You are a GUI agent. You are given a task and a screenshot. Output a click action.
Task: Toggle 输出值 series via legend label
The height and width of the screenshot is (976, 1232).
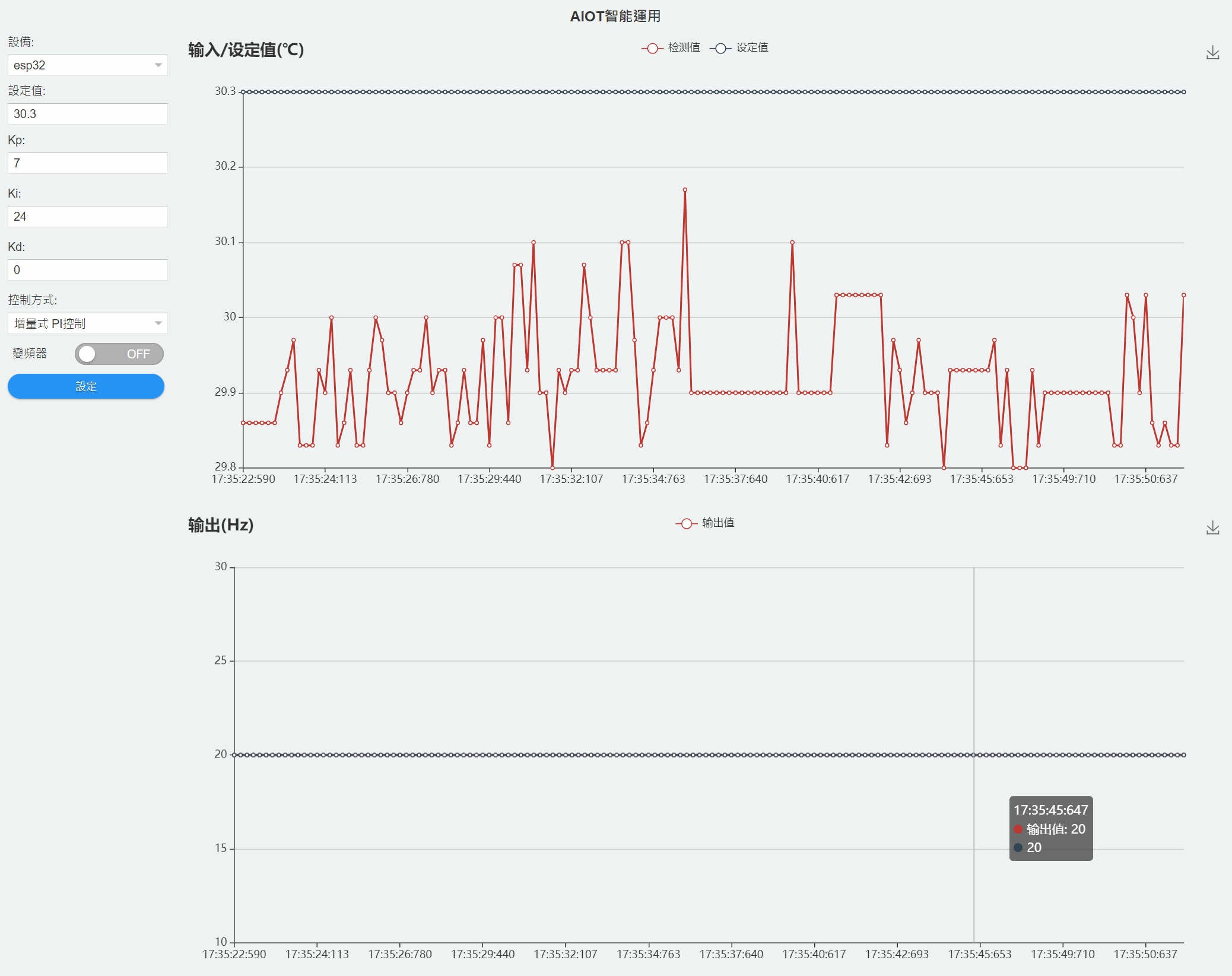717,523
